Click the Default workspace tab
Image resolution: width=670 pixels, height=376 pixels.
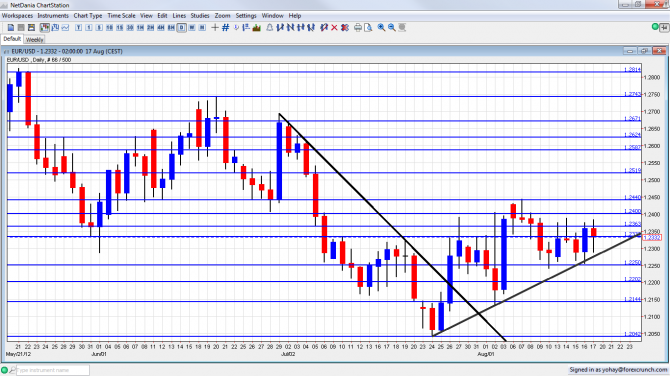pos(12,39)
